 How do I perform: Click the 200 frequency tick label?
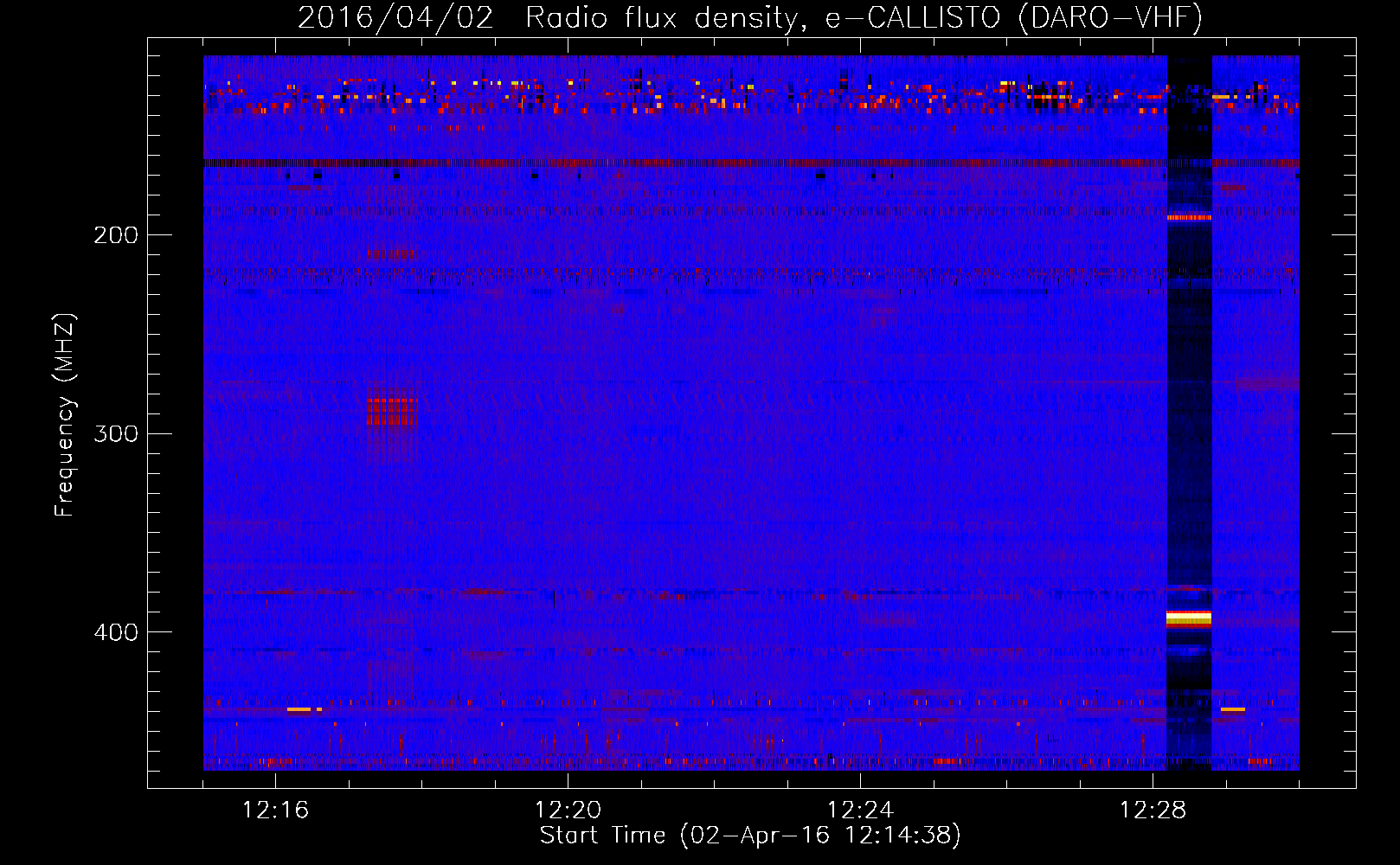(116, 235)
